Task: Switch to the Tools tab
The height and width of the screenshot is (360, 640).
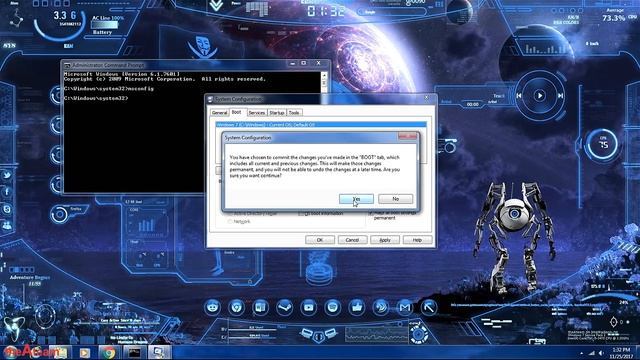Action: coord(294,113)
